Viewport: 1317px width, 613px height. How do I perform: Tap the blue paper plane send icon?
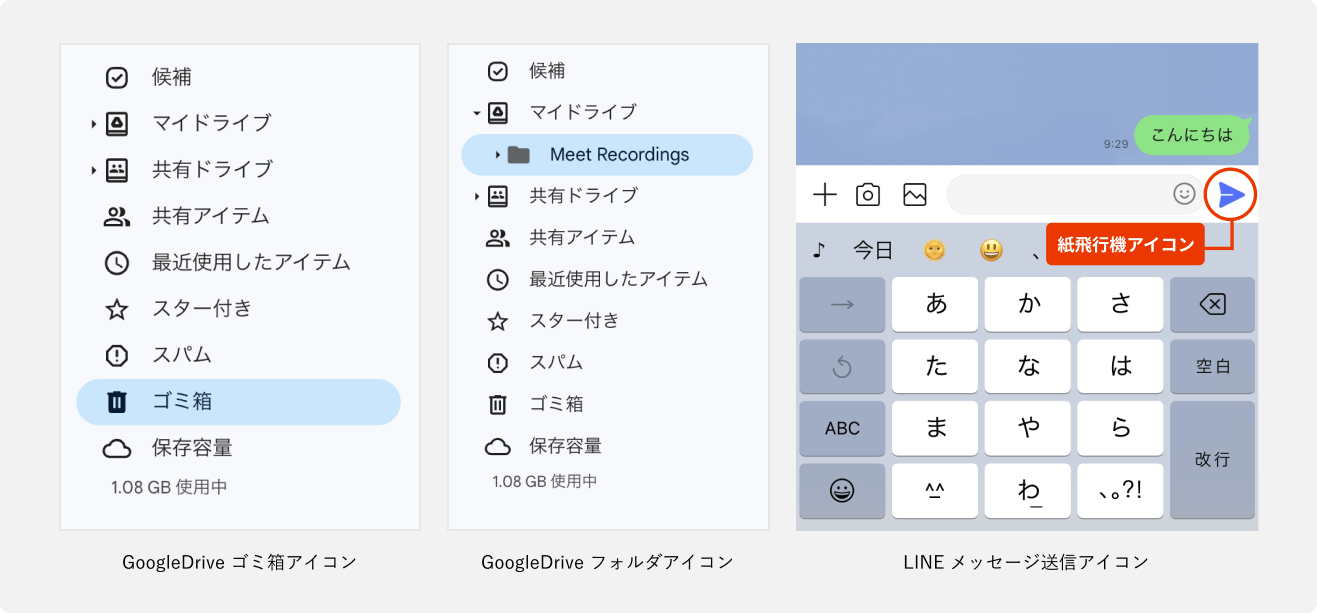(x=1232, y=195)
